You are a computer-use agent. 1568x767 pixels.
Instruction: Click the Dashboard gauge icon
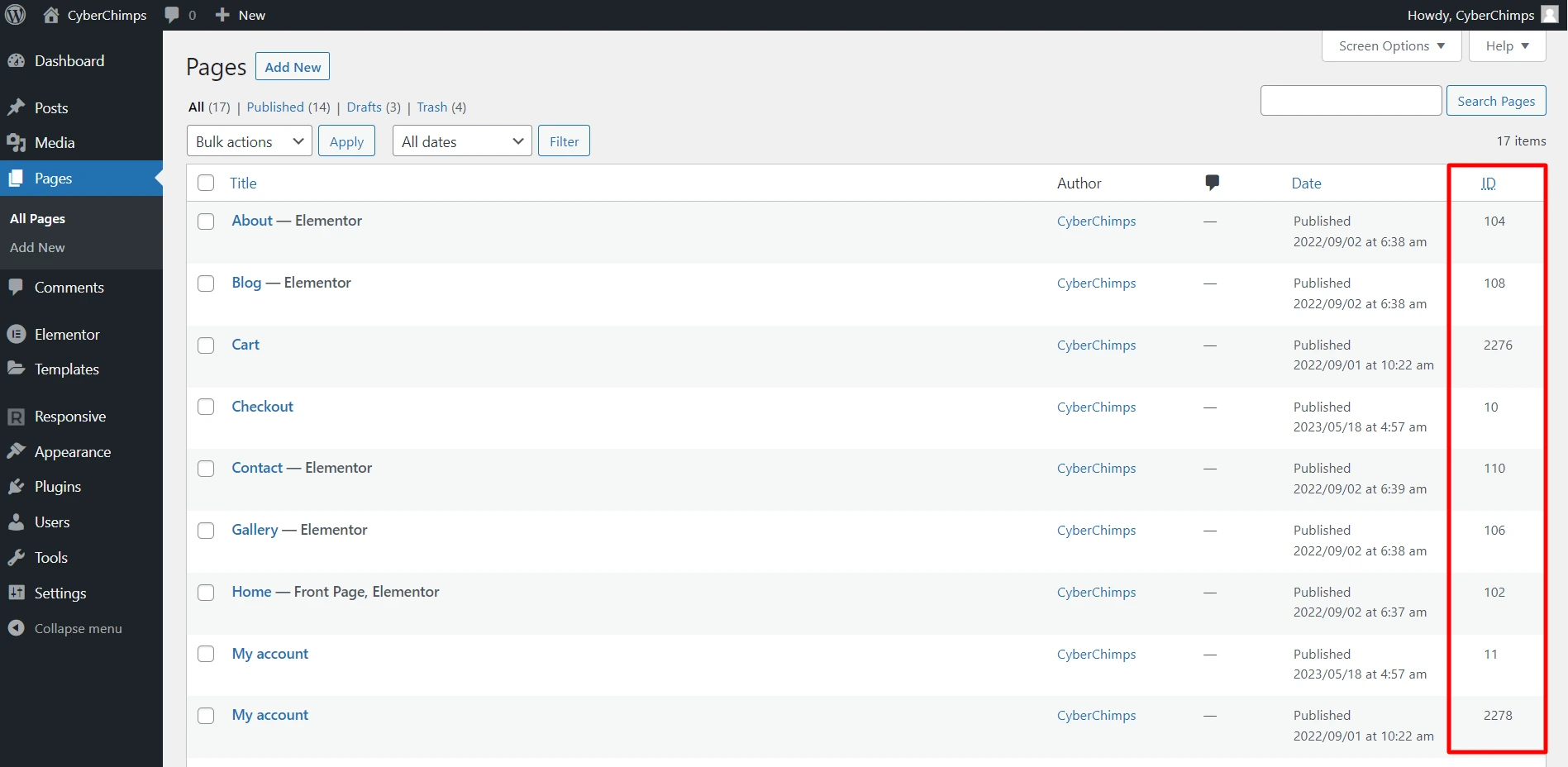tap(17, 61)
